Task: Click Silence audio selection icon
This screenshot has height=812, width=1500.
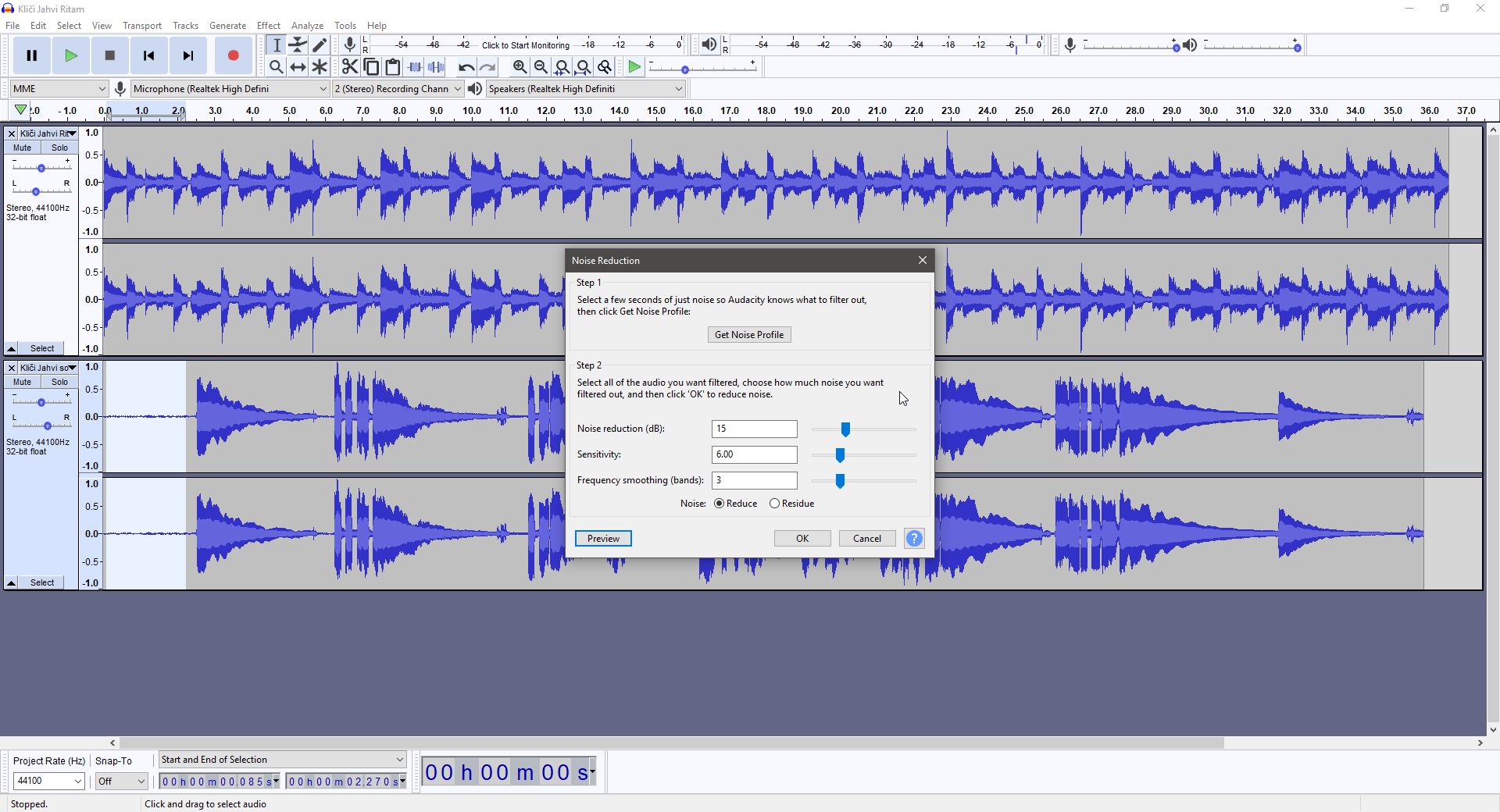Action: (x=437, y=67)
